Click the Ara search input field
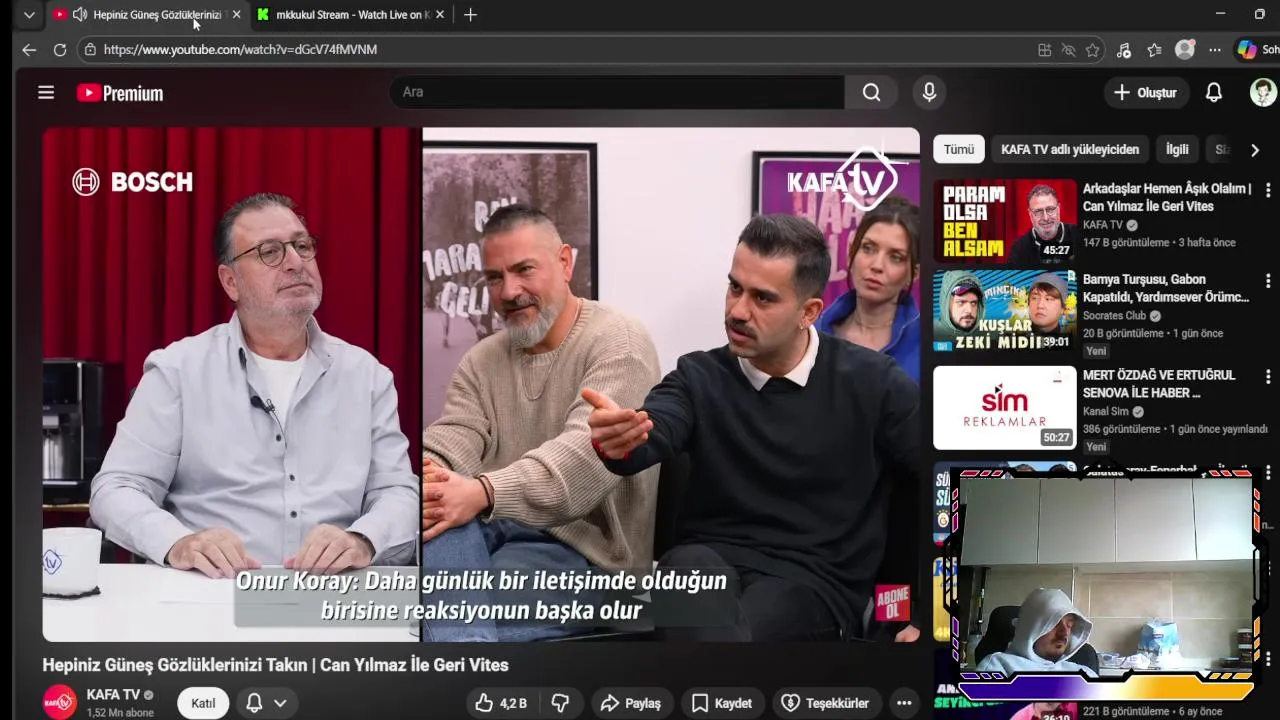This screenshot has width=1280, height=720. tap(617, 92)
